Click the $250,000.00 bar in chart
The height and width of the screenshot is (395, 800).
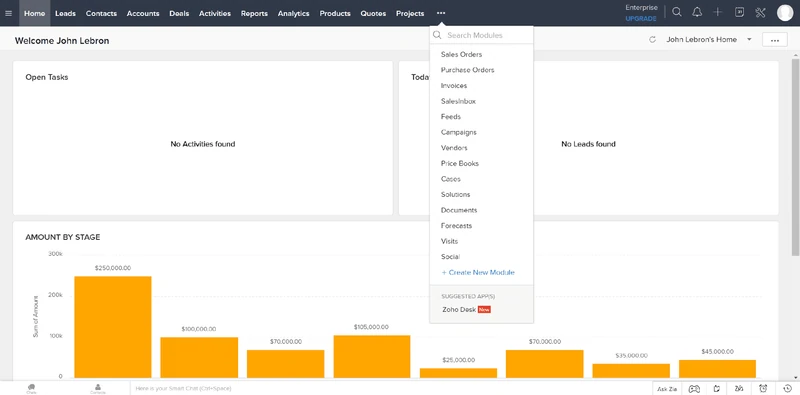click(113, 327)
